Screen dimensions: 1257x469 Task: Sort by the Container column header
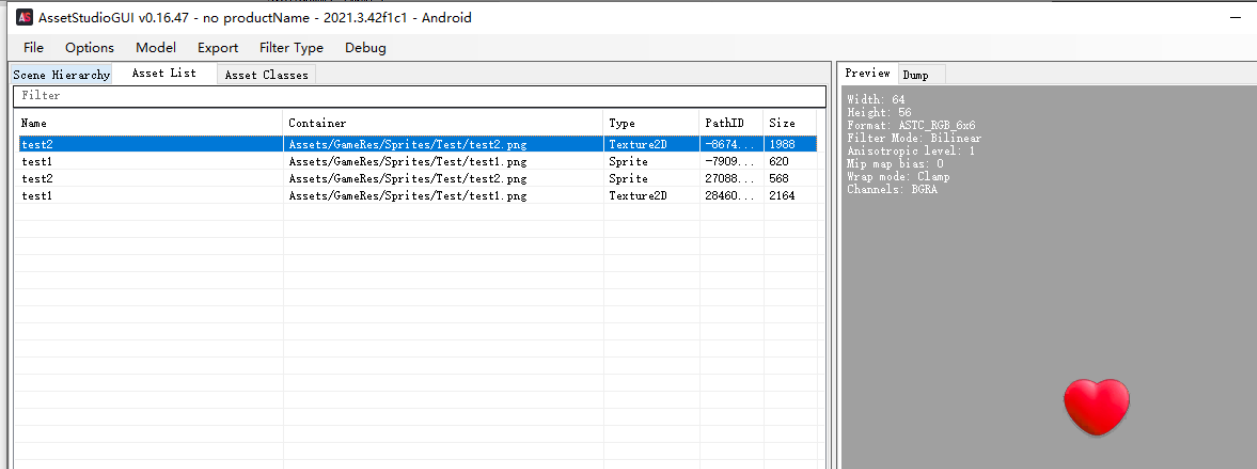pyautogui.click(x=443, y=123)
